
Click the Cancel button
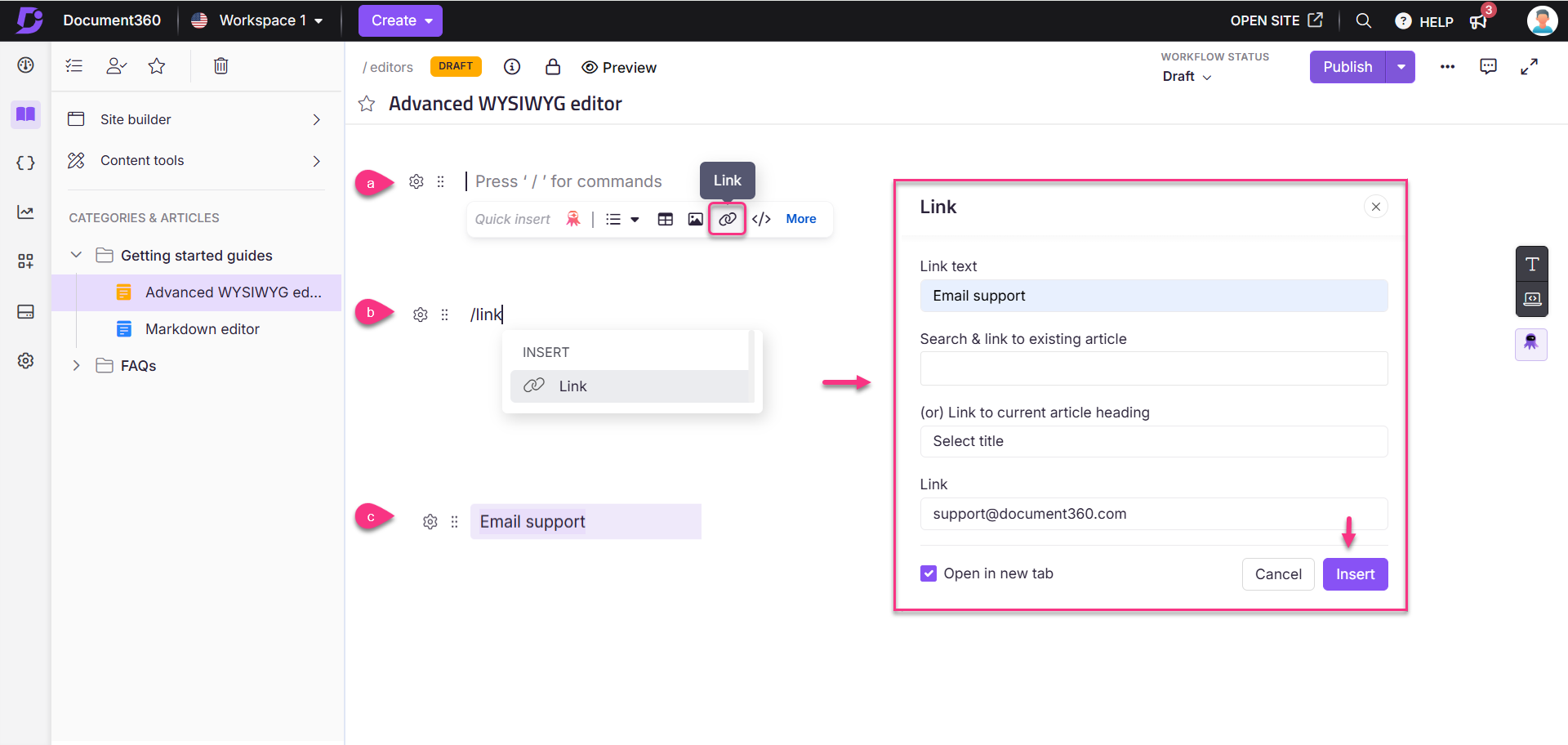[1278, 574]
